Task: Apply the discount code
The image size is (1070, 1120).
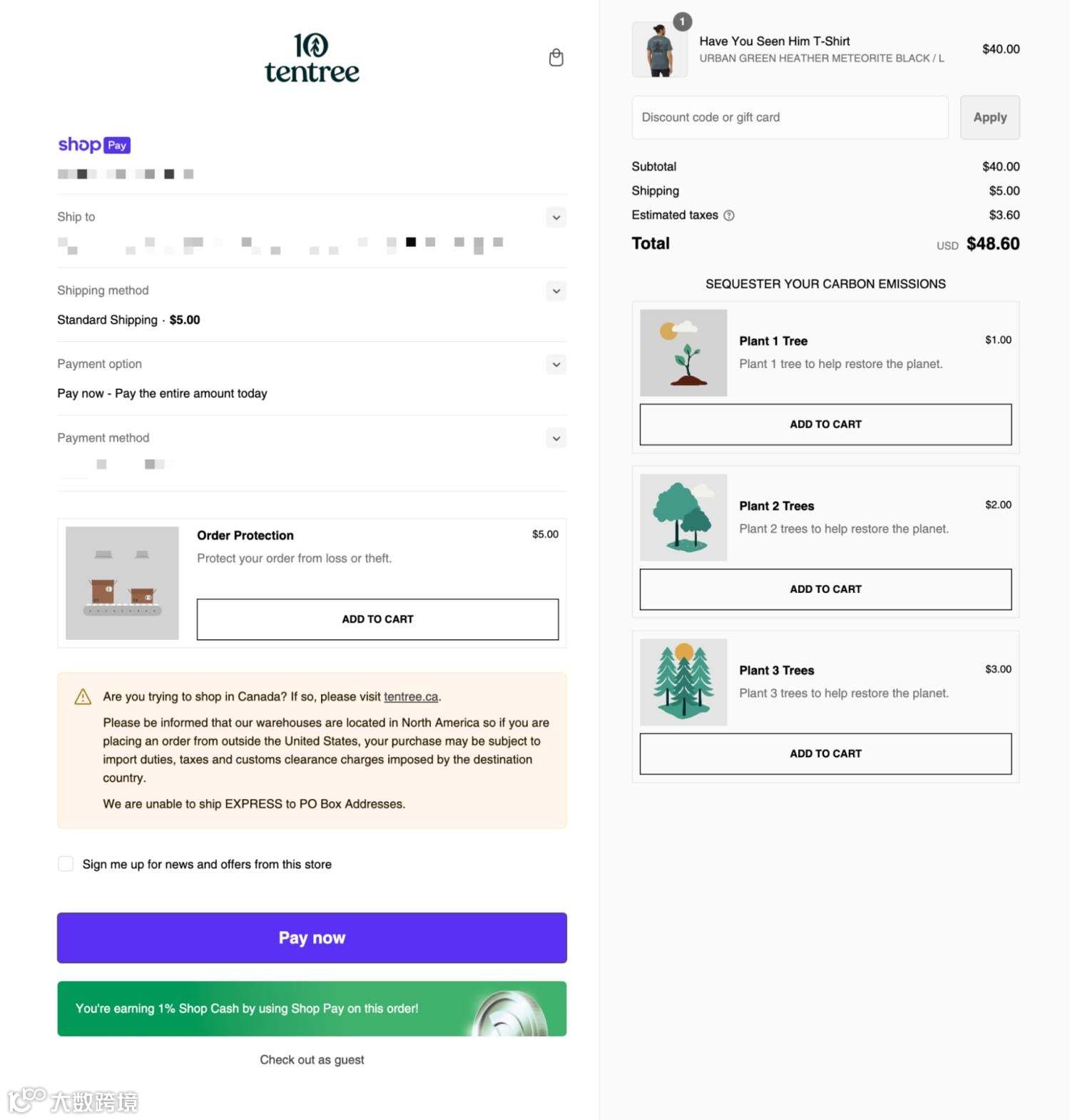Action: tap(990, 117)
